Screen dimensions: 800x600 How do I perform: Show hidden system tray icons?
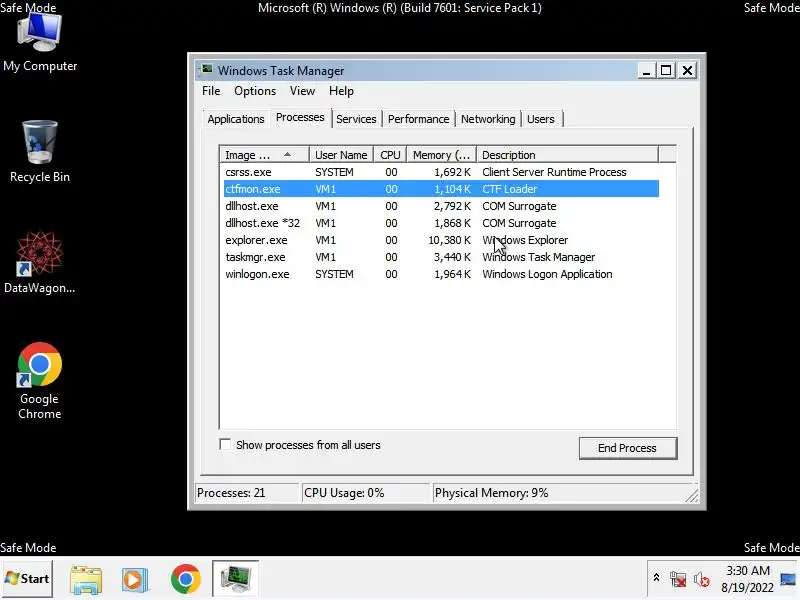tap(656, 578)
